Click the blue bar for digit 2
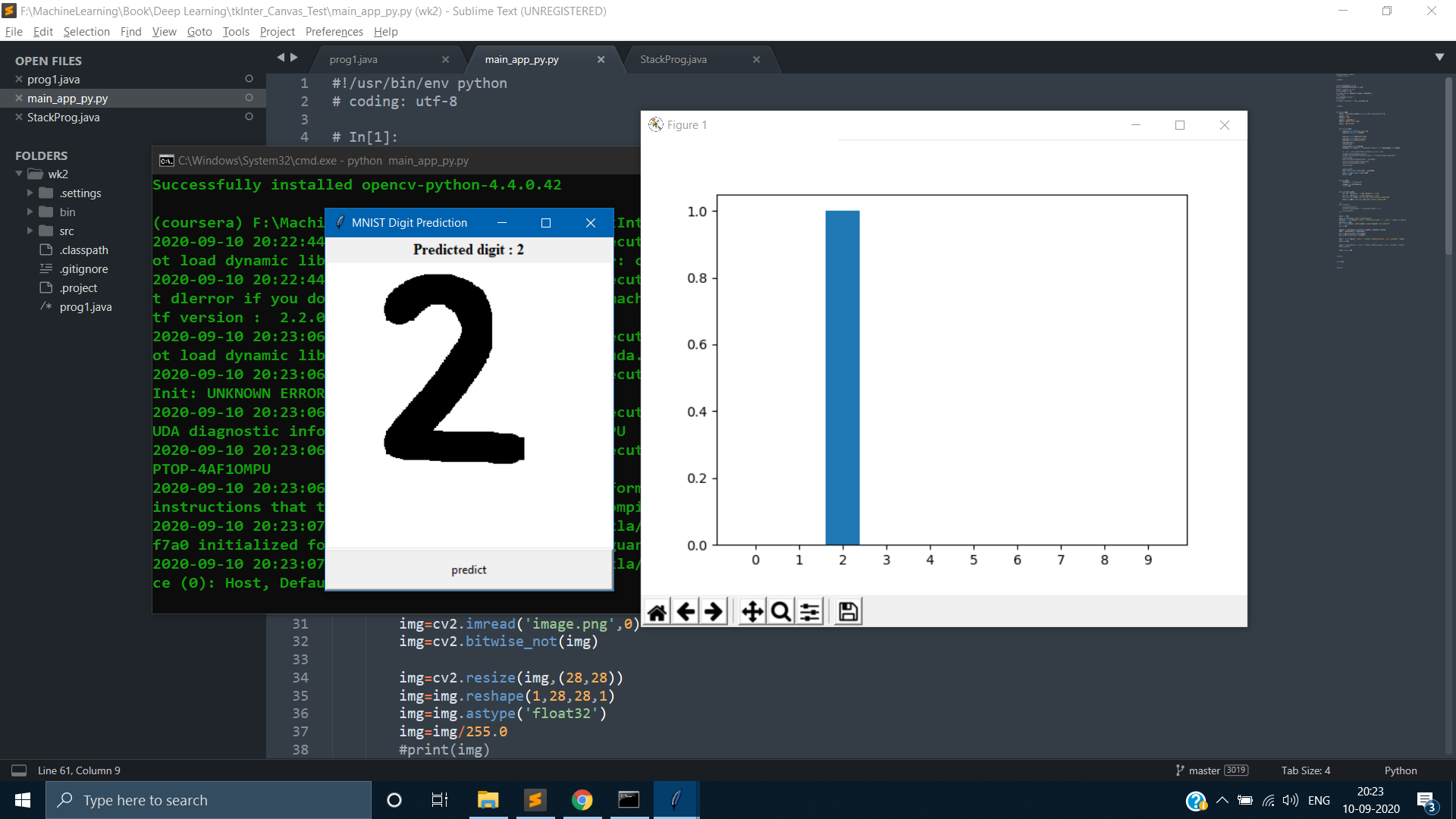This screenshot has width=1456, height=819. (842, 379)
